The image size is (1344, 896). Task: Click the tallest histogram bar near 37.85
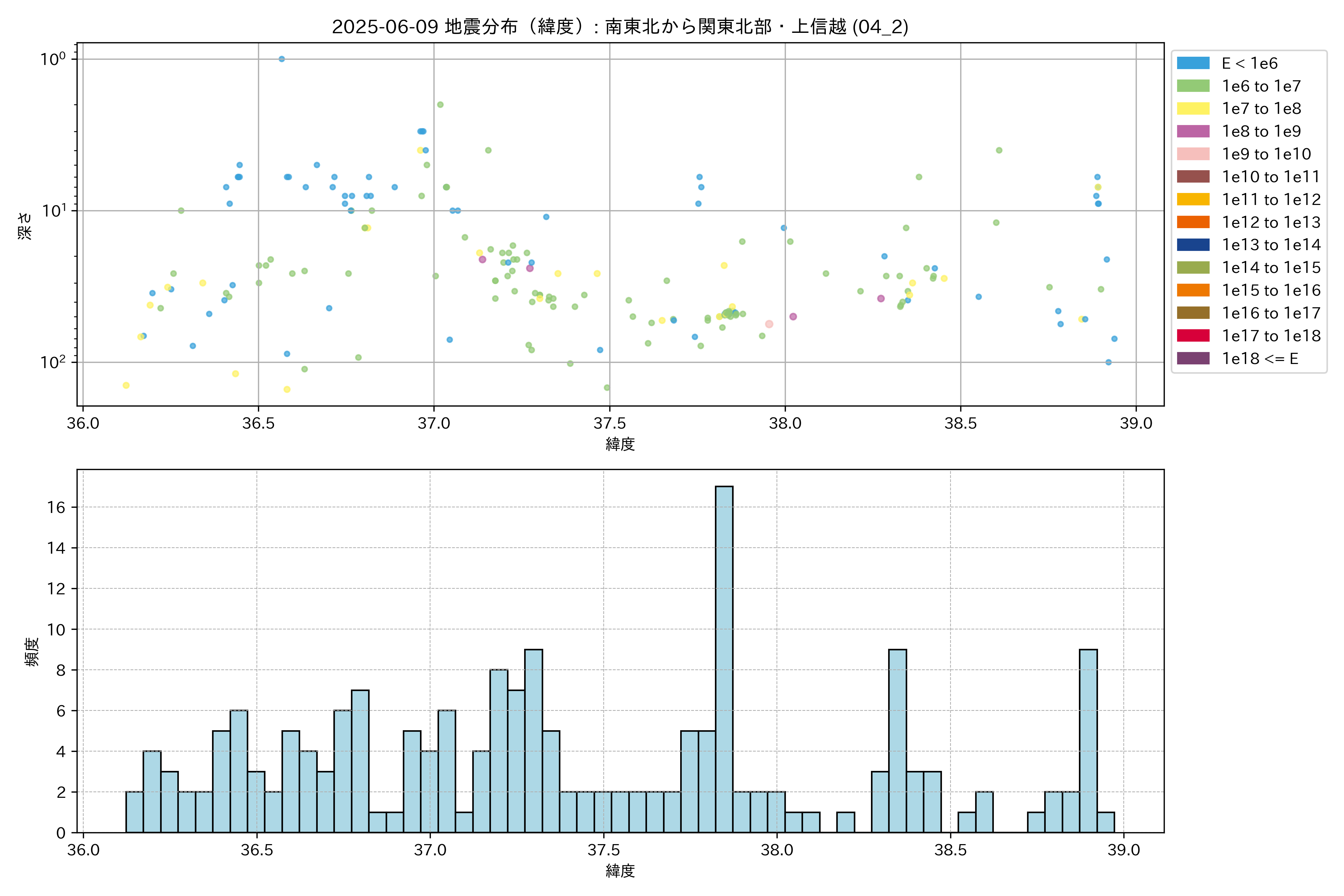(x=724, y=657)
